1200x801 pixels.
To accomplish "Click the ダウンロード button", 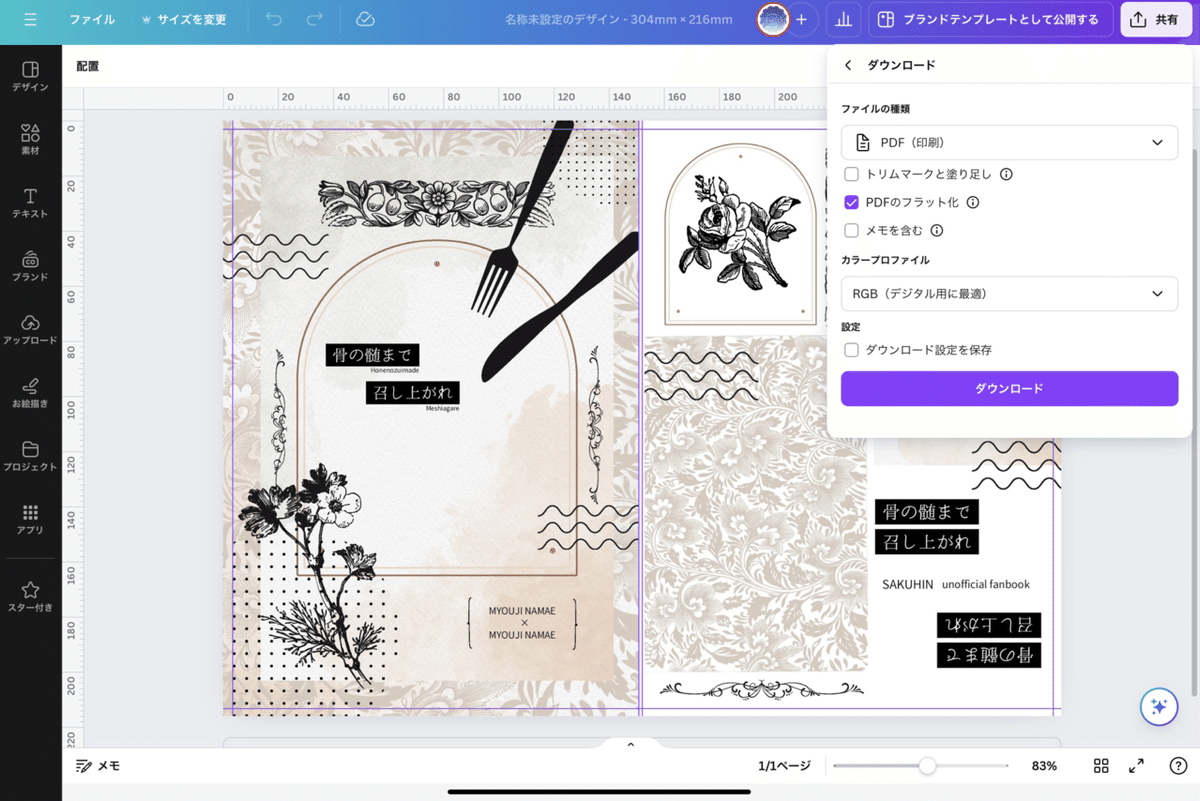I will (1009, 388).
